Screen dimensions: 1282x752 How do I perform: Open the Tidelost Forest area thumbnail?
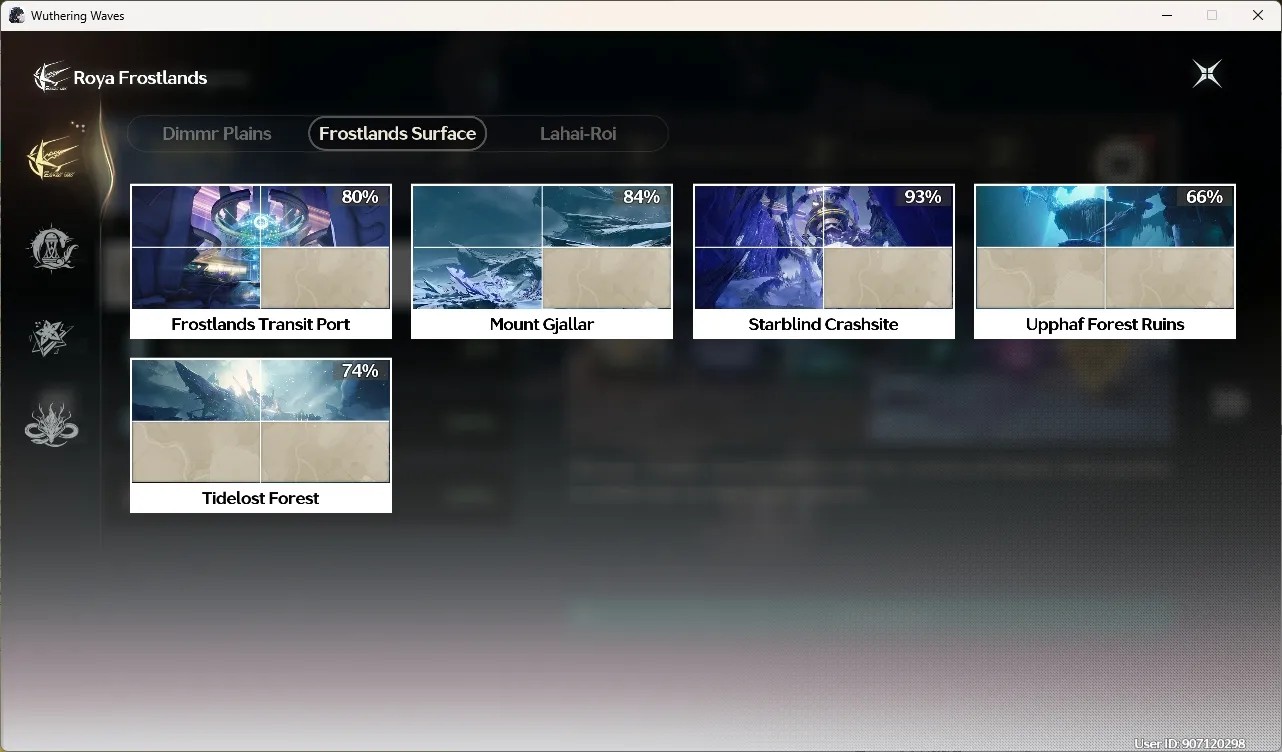(261, 421)
